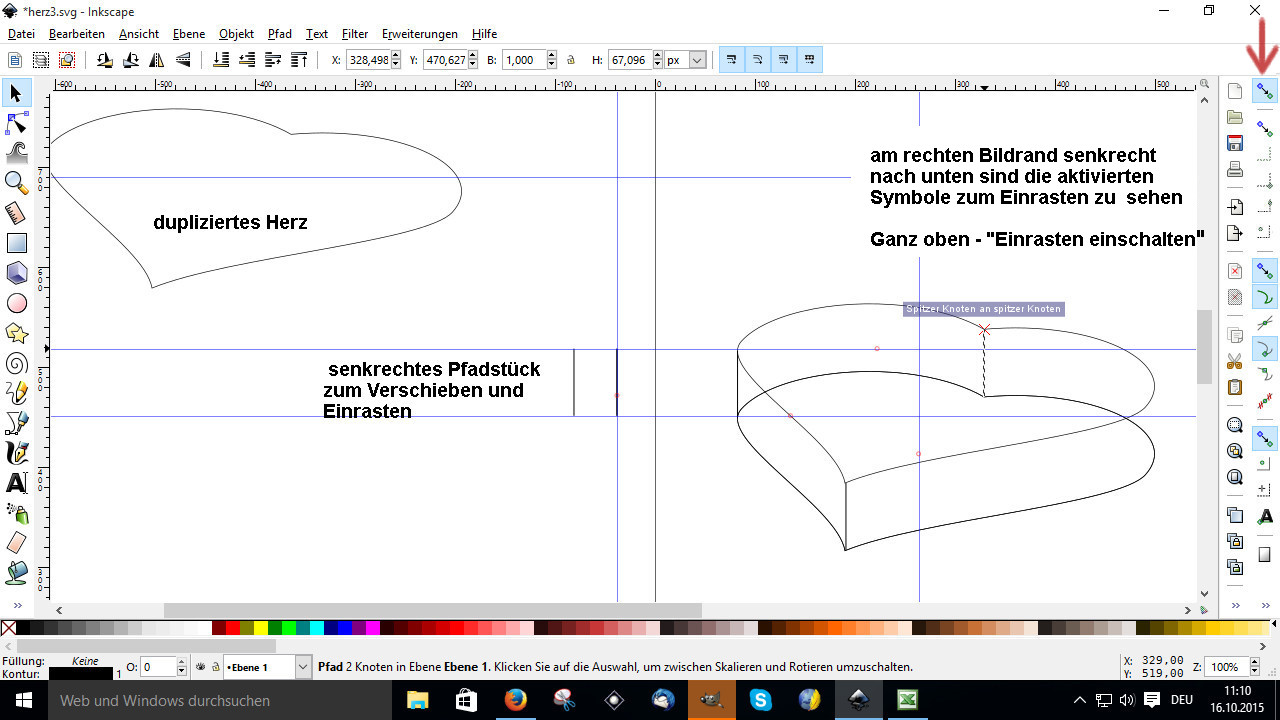The width and height of the screenshot is (1280, 720).
Task: Toggle the width-height ratio lock
Action: tap(571, 60)
